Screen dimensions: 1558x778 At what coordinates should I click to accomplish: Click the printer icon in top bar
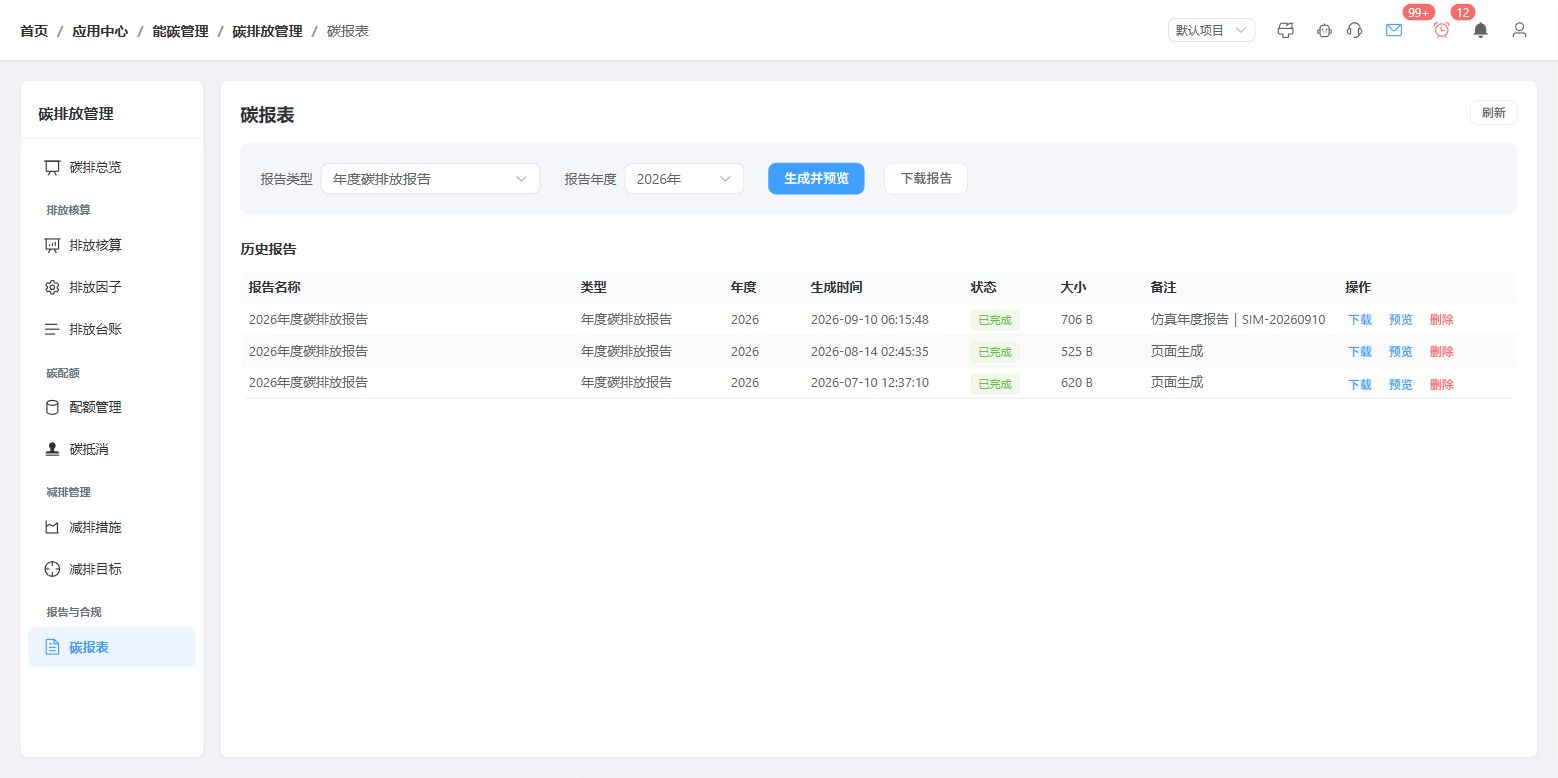[1286, 30]
